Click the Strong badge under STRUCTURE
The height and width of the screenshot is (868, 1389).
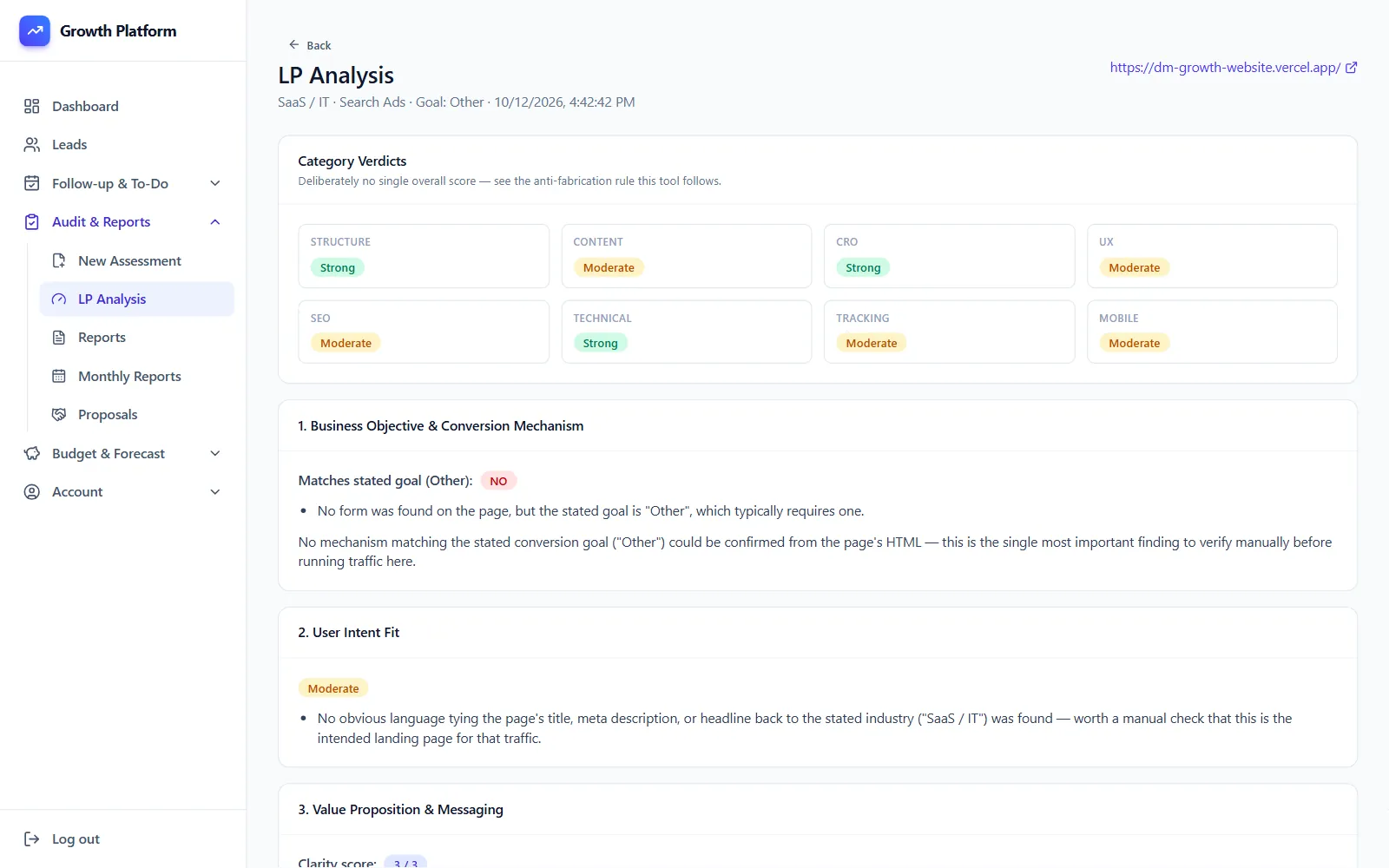click(x=337, y=267)
